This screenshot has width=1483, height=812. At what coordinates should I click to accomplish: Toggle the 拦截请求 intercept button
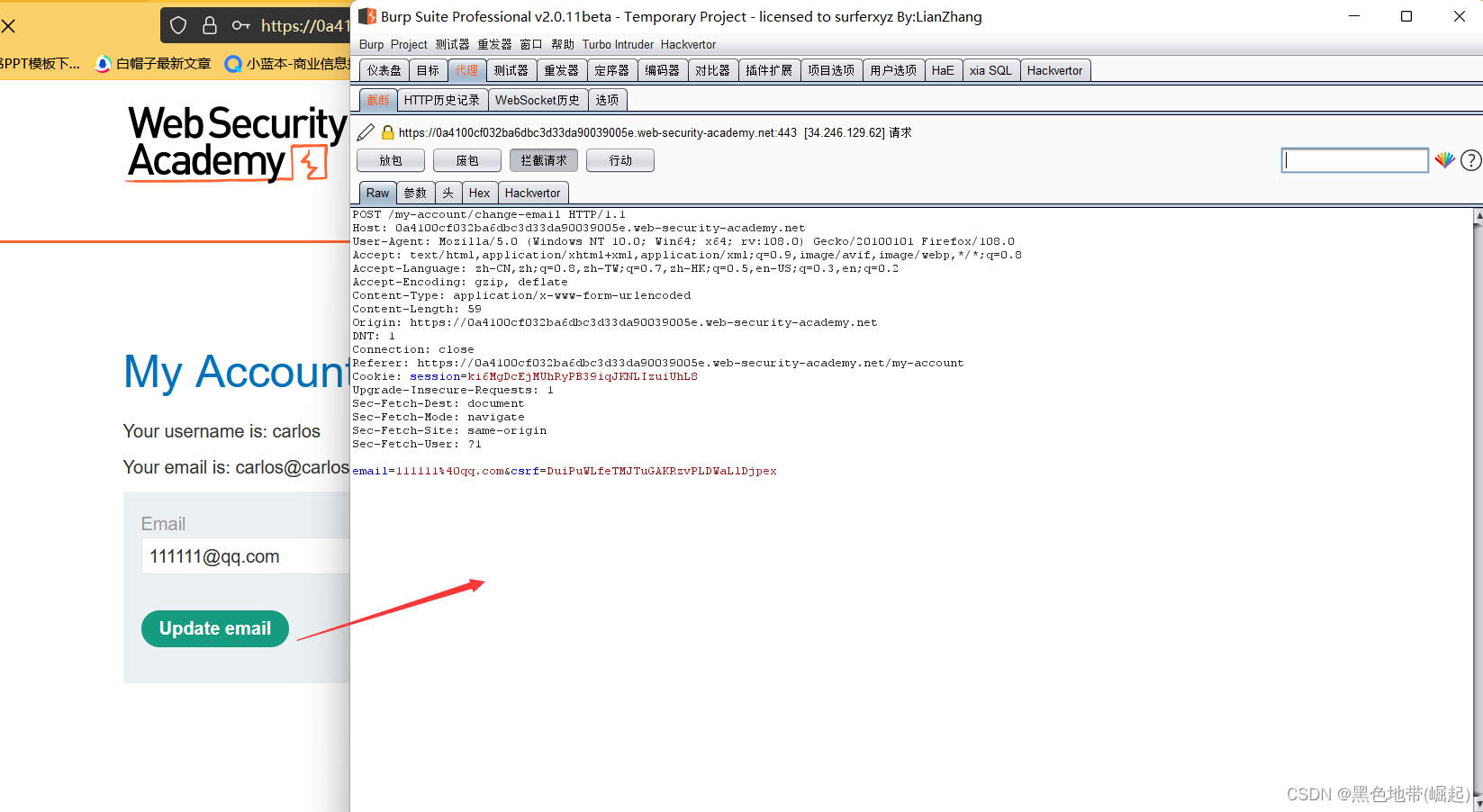(x=544, y=160)
